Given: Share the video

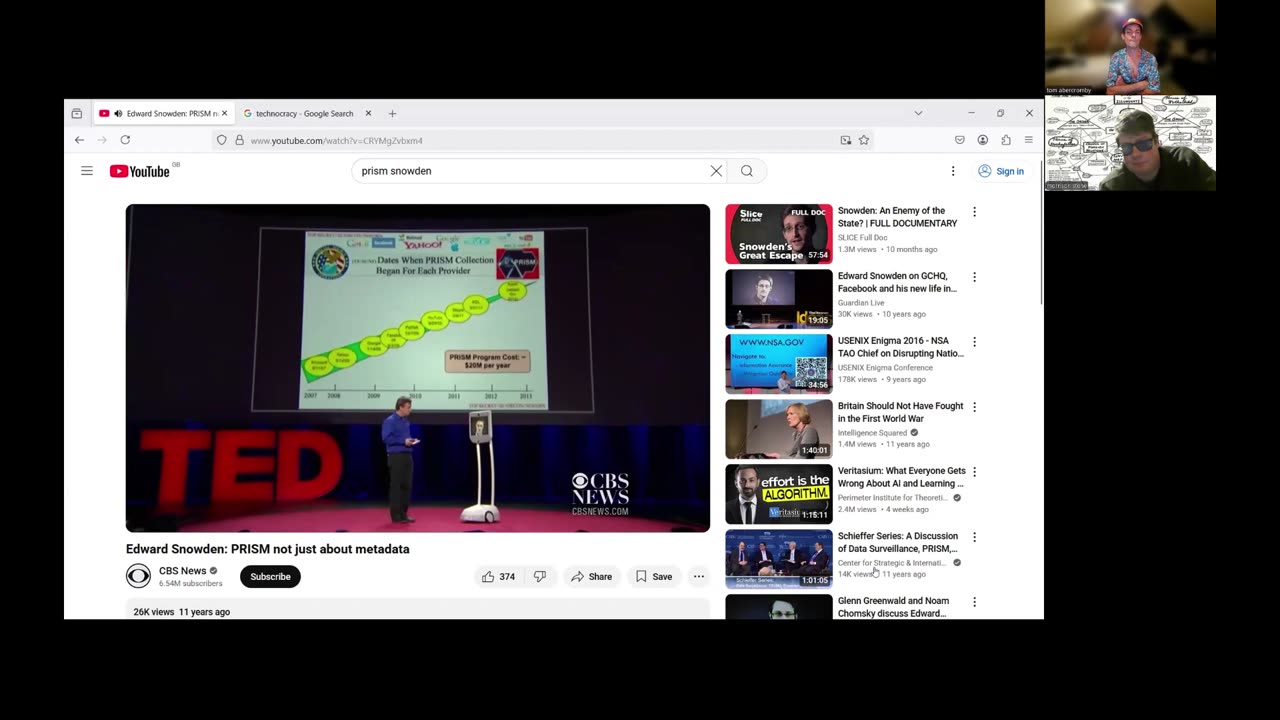Looking at the screenshot, I should click(591, 576).
